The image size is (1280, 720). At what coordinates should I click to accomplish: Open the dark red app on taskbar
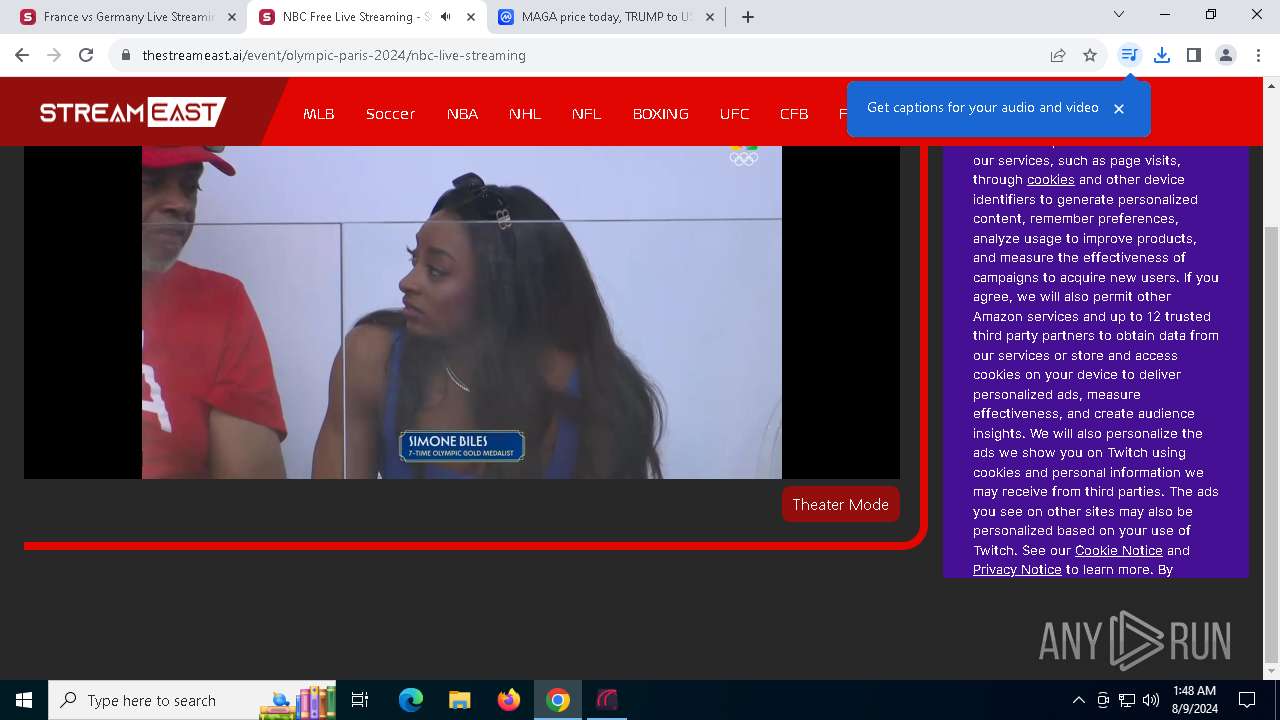607,700
